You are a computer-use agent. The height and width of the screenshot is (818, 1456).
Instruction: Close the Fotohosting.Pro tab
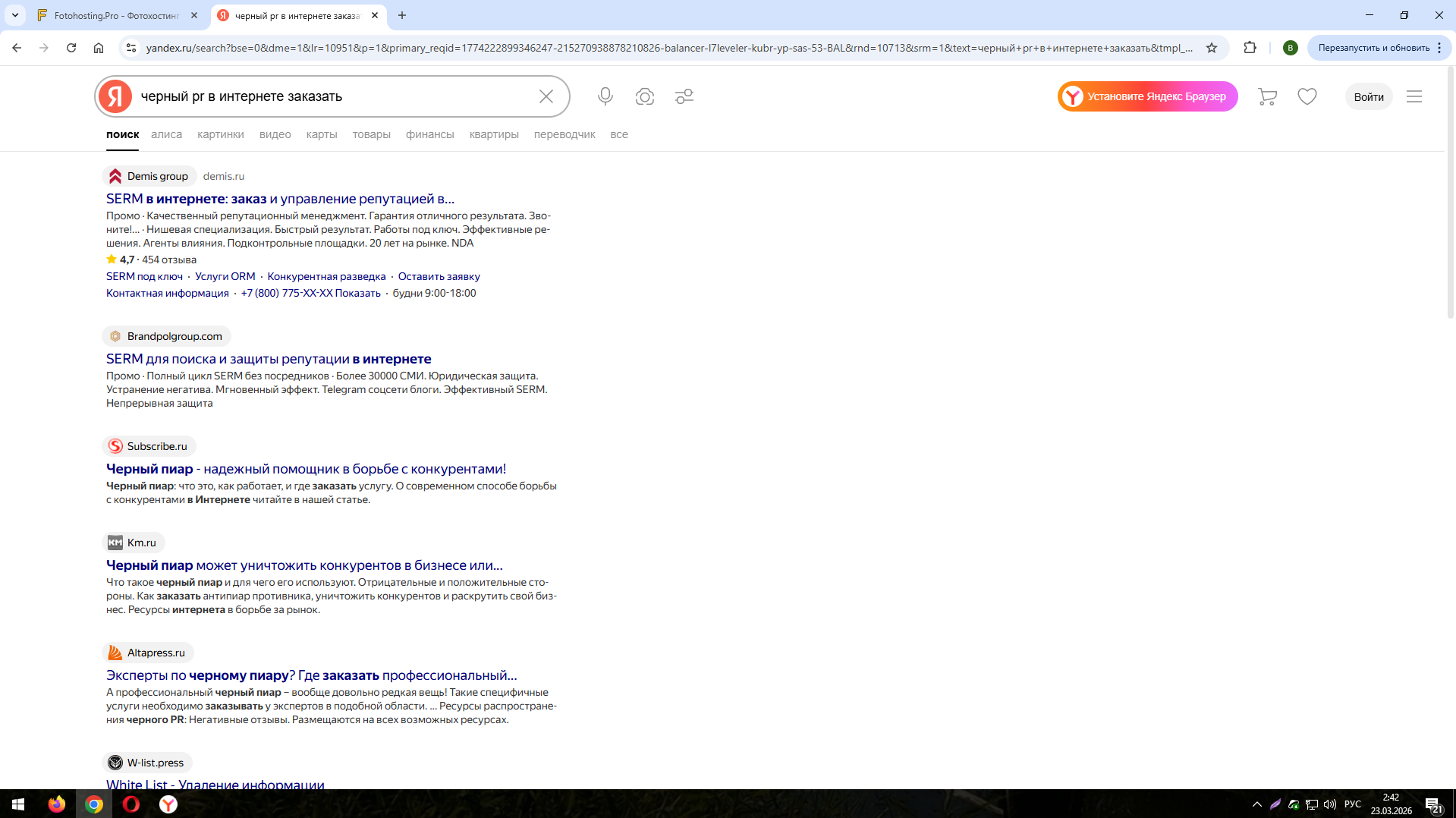click(194, 15)
